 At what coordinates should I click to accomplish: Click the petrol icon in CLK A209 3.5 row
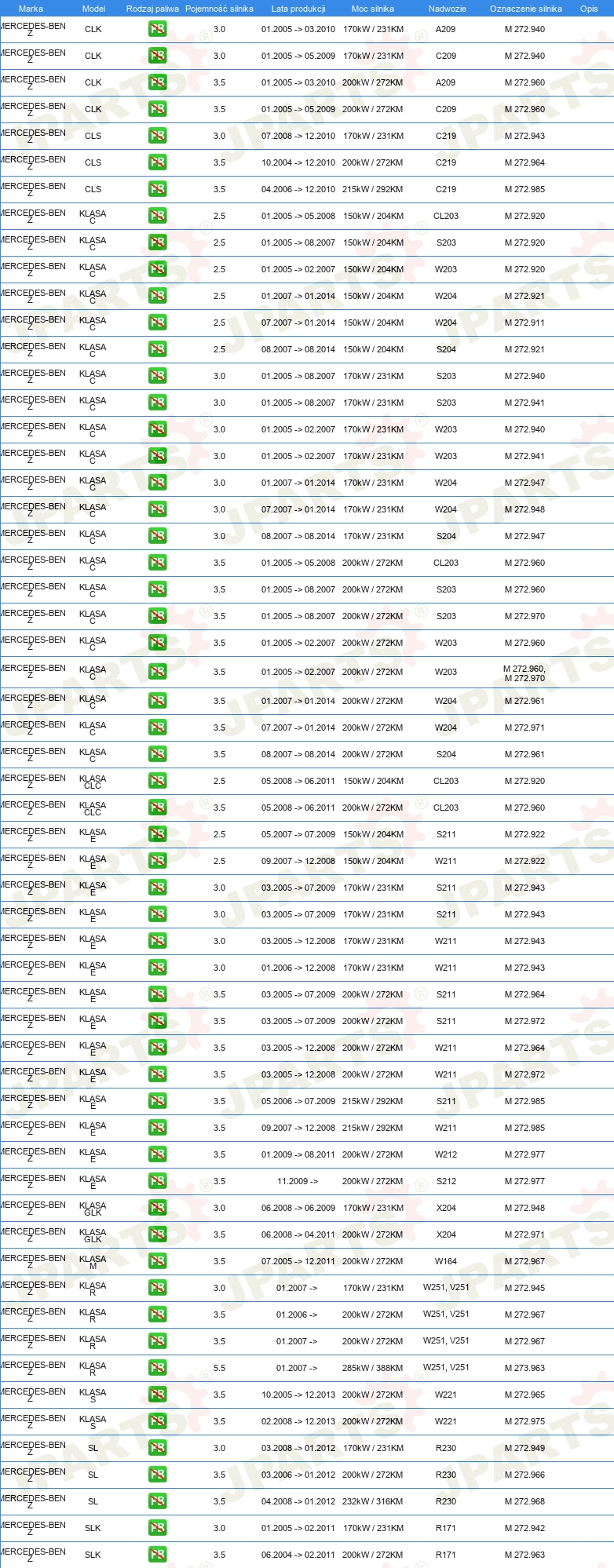[157, 82]
